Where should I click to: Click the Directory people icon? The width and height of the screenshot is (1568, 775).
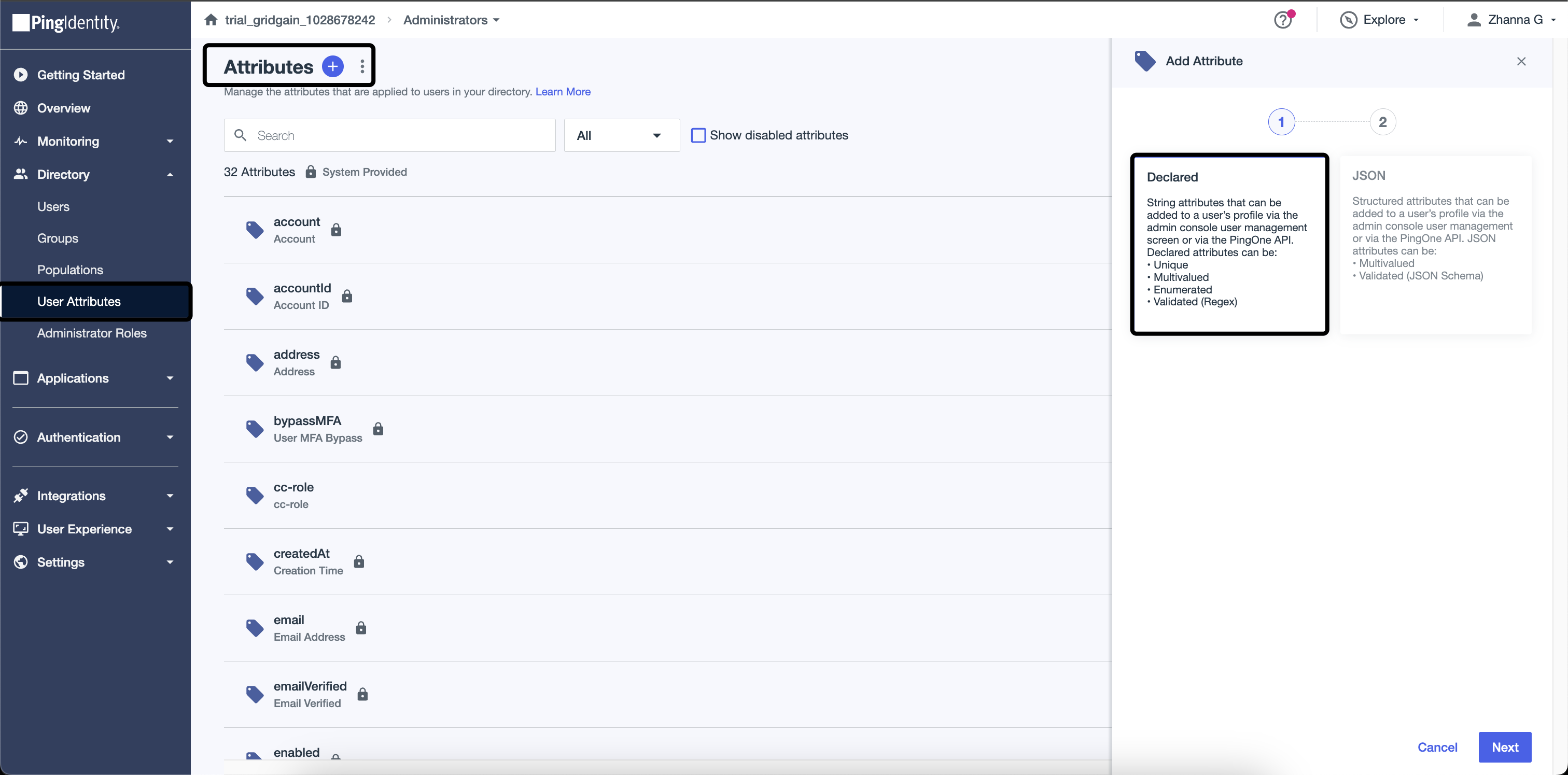coord(21,175)
